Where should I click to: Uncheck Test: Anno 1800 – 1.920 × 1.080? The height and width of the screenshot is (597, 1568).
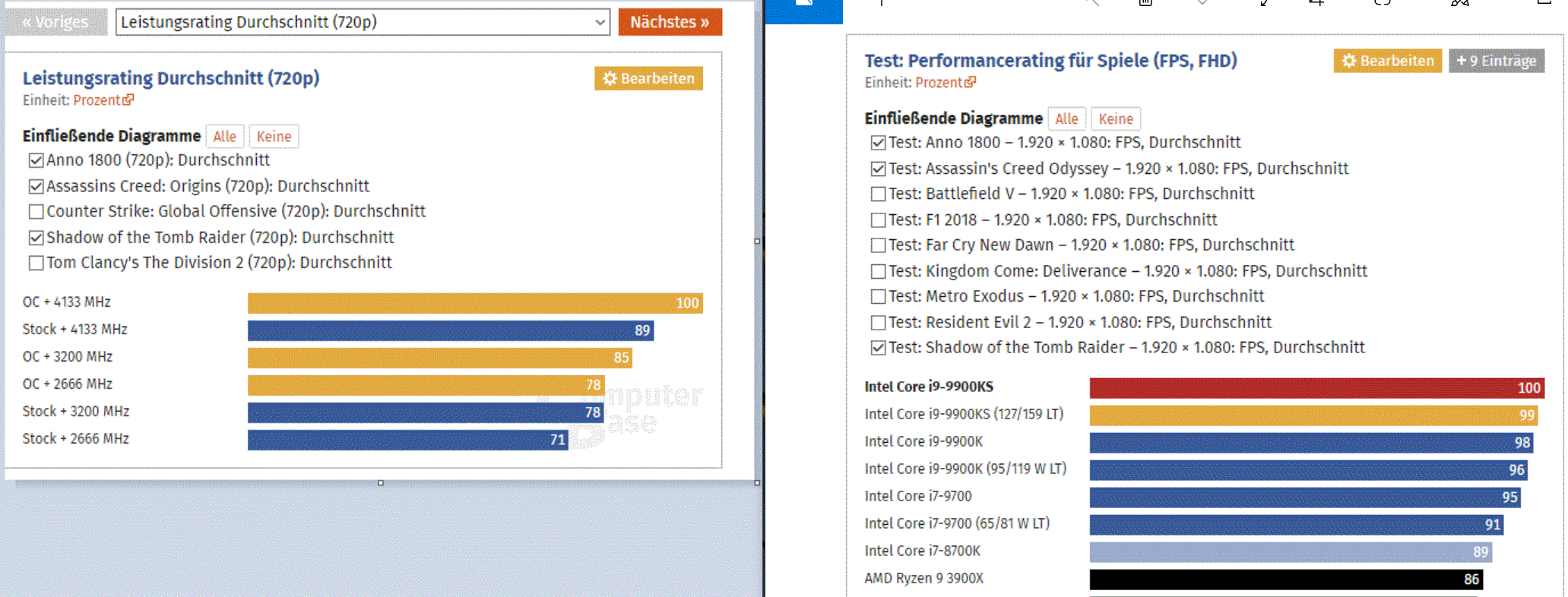[878, 143]
